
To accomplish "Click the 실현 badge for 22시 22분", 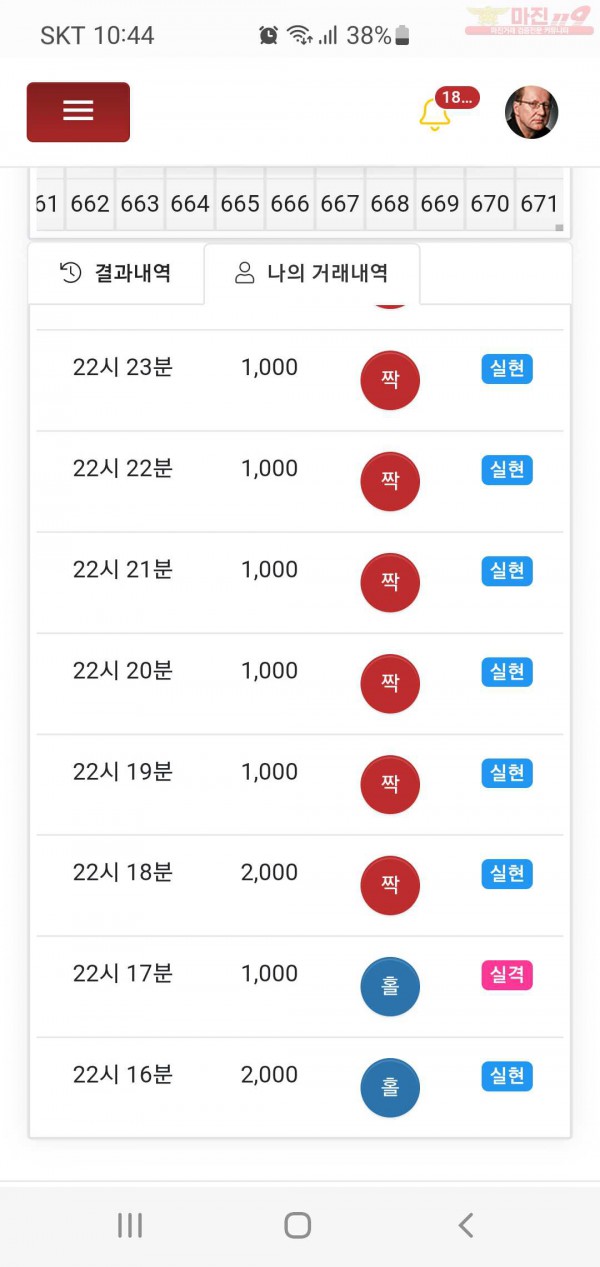I will (x=507, y=470).
